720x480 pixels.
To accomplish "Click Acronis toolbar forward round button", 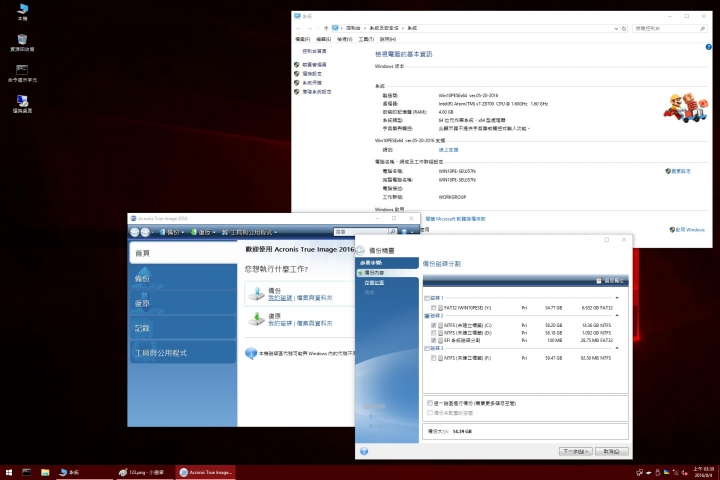I will pos(145,232).
